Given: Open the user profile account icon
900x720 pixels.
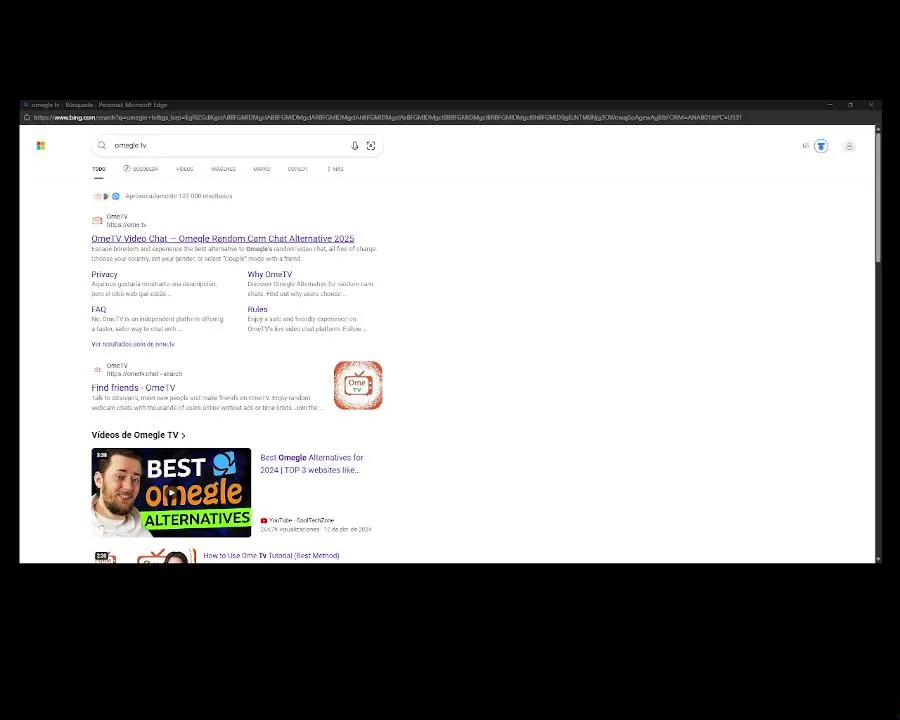Looking at the screenshot, I should click(849, 146).
